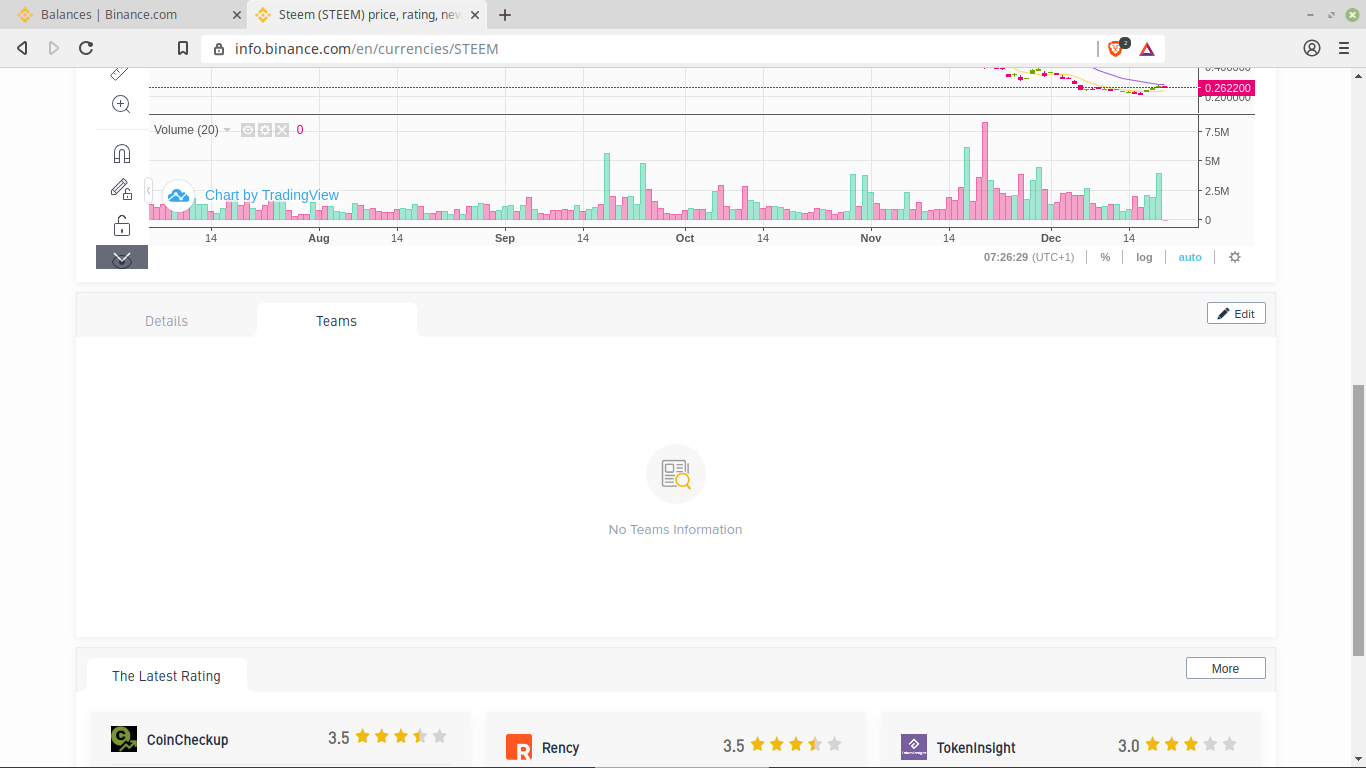Open the CoinCheckup rating entry
Screen dimensions: 1366x768
[187, 740]
